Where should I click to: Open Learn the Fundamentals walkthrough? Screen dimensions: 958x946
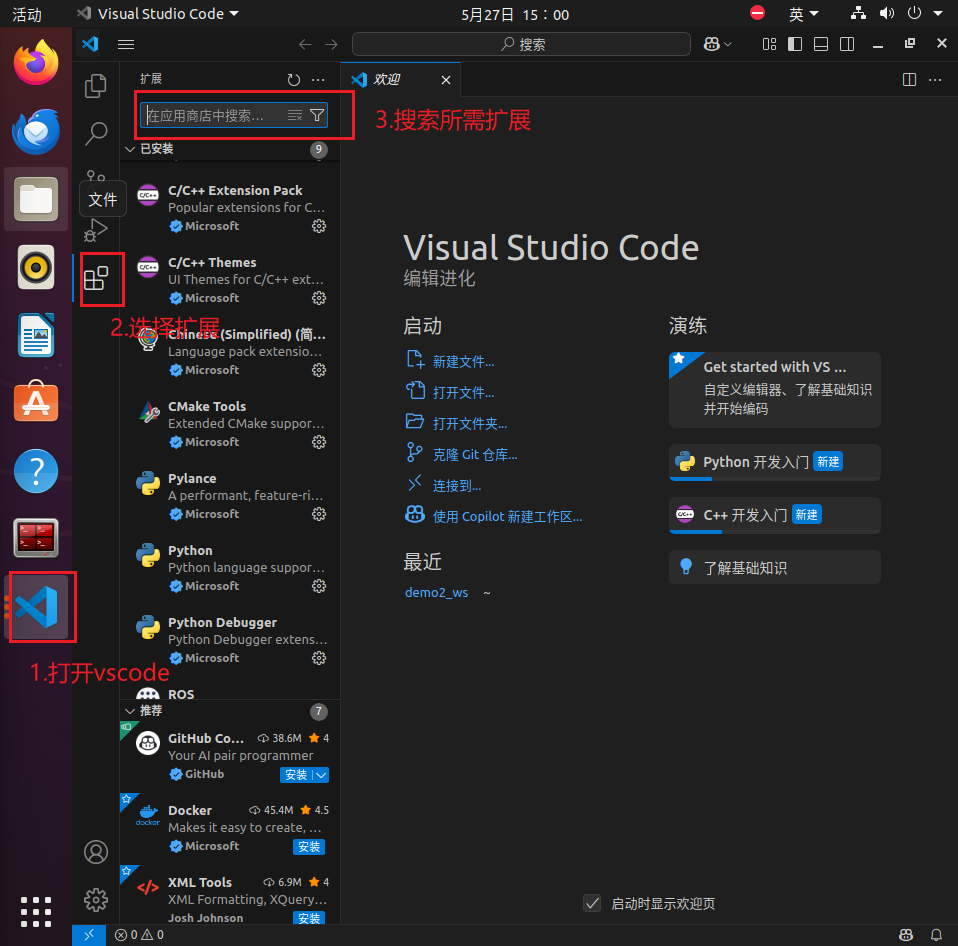[775, 568]
